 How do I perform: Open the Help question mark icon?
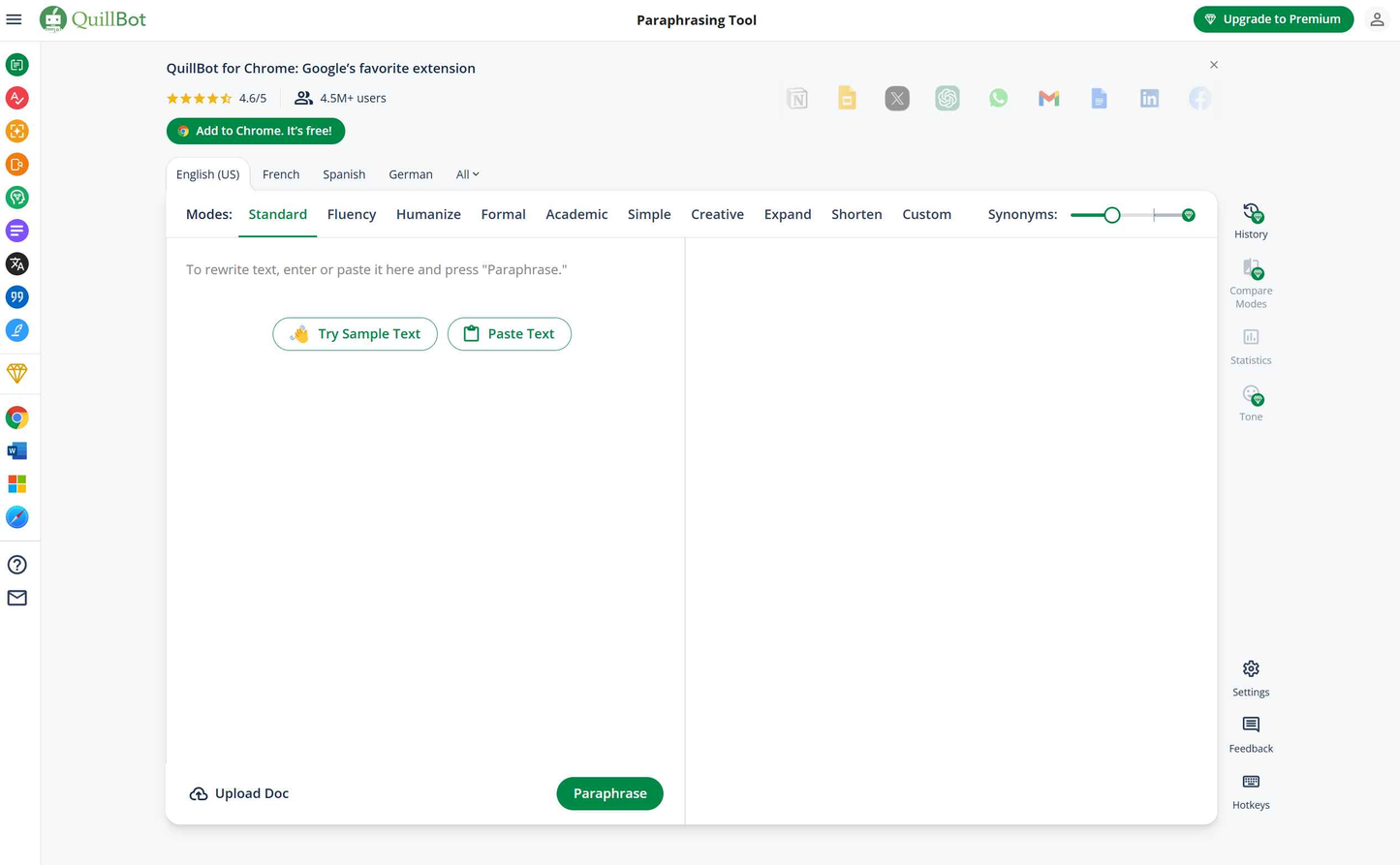[x=16, y=565]
